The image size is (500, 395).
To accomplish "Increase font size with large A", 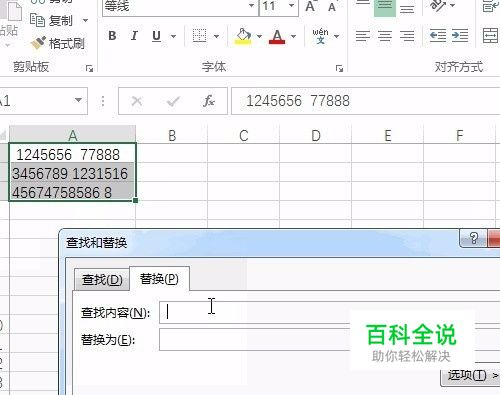I will [x=310, y=6].
